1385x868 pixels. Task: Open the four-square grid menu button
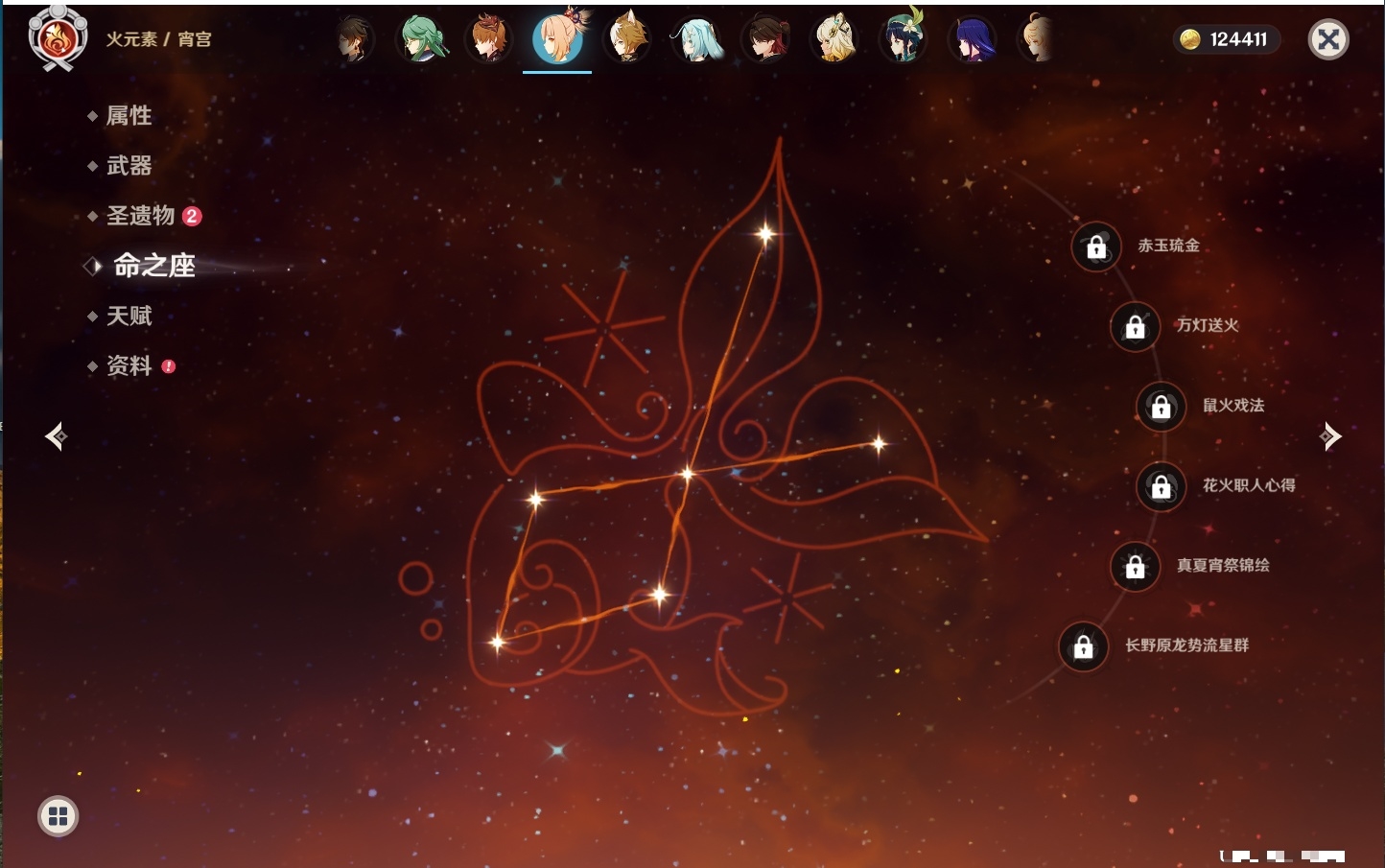58,816
